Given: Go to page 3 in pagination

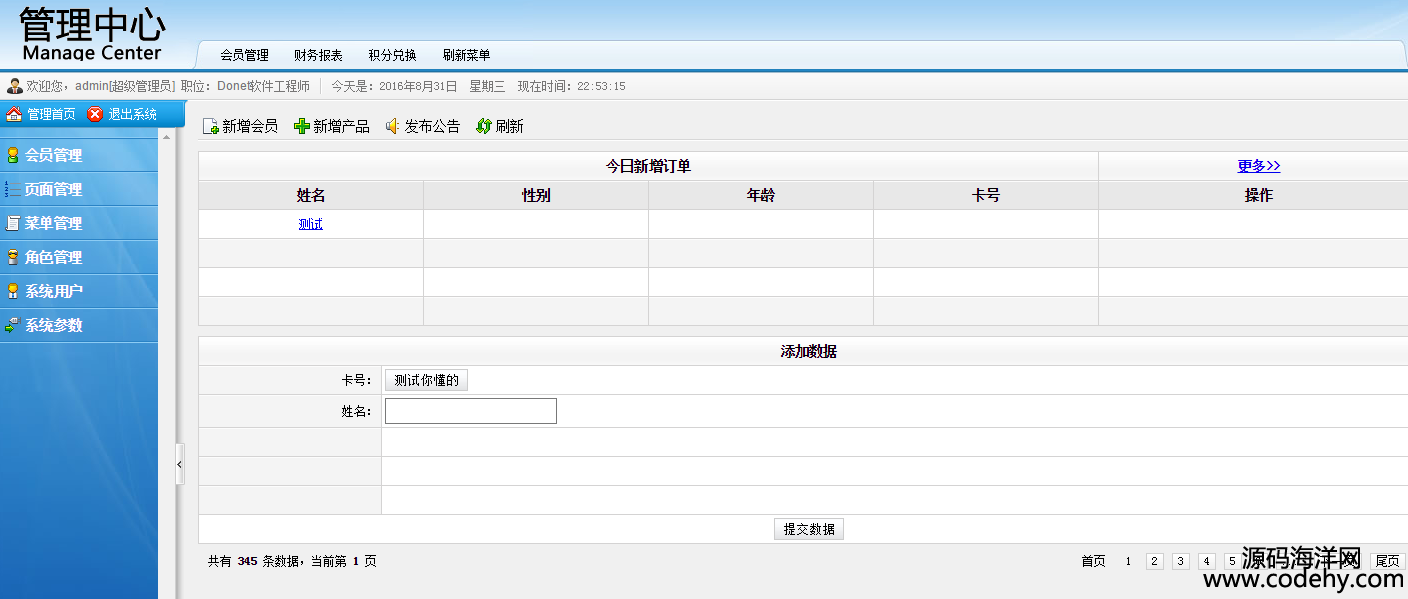Looking at the screenshot, I should coord(1180,561).
